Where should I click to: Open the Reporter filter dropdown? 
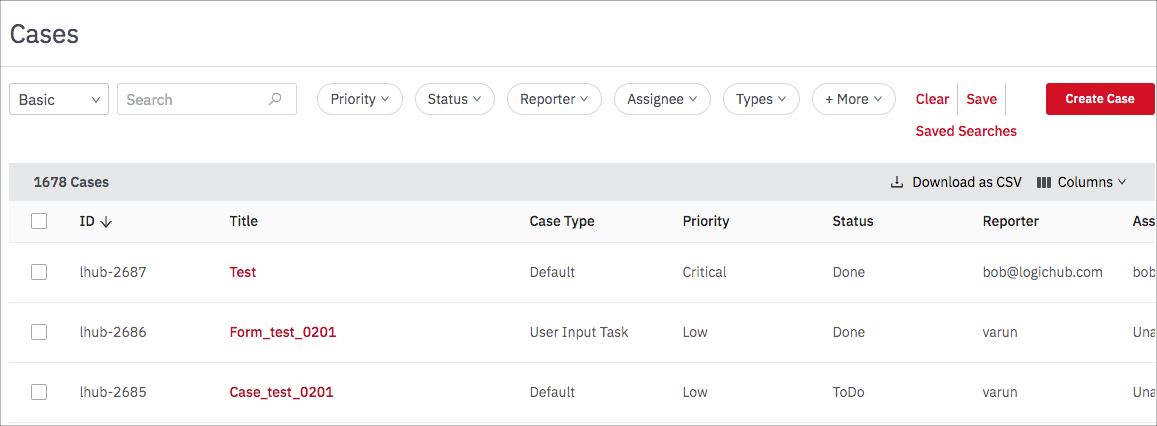point(554,99)
